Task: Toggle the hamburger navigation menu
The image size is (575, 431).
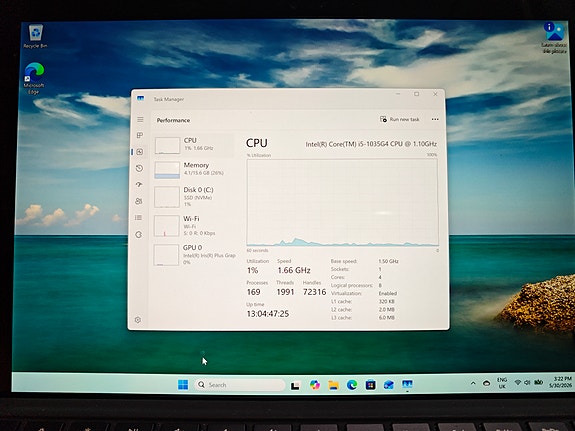Action: click(x=140, y=120)
